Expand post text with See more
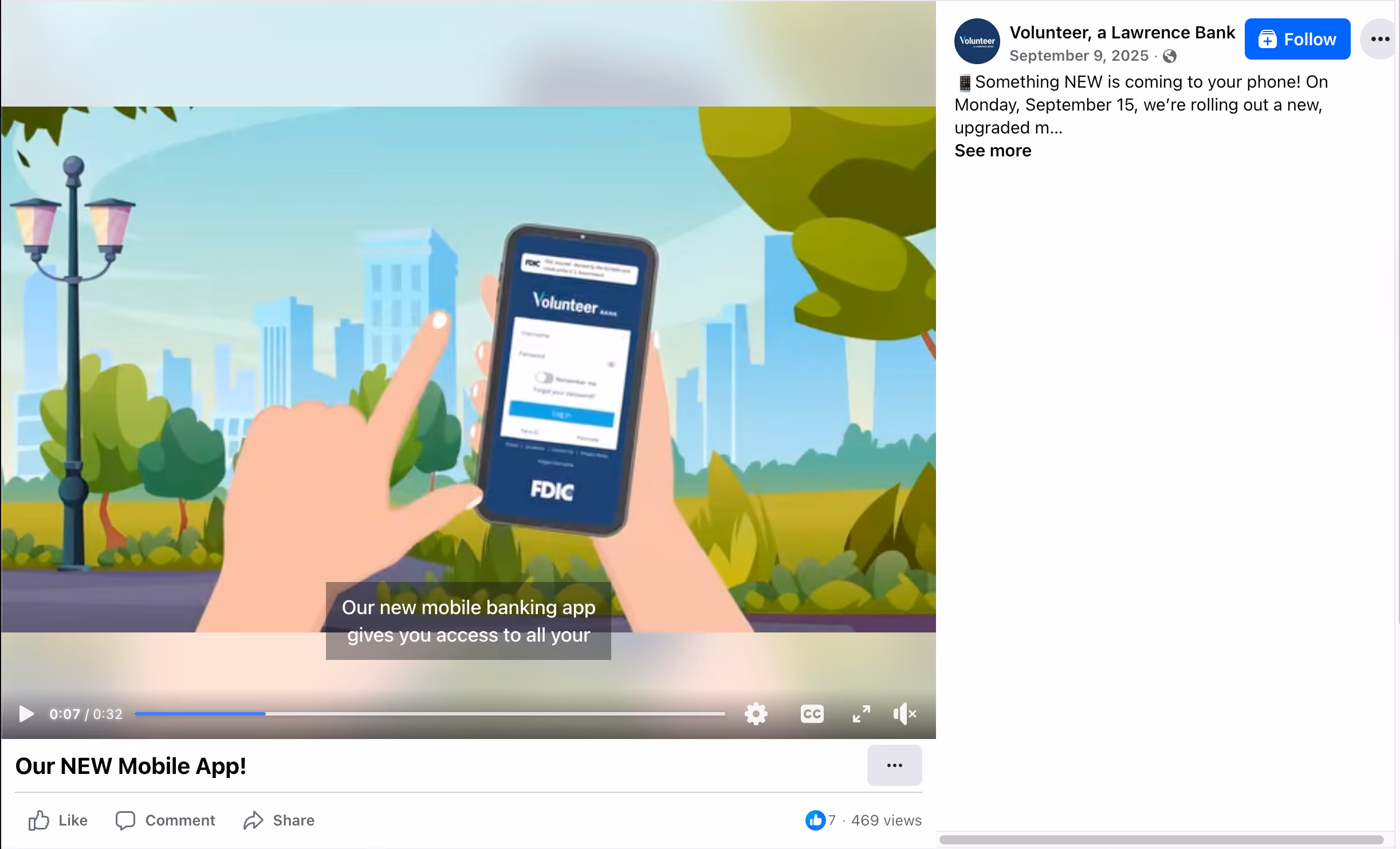This screenshot has width=1400, height=849. pos(993,151)
